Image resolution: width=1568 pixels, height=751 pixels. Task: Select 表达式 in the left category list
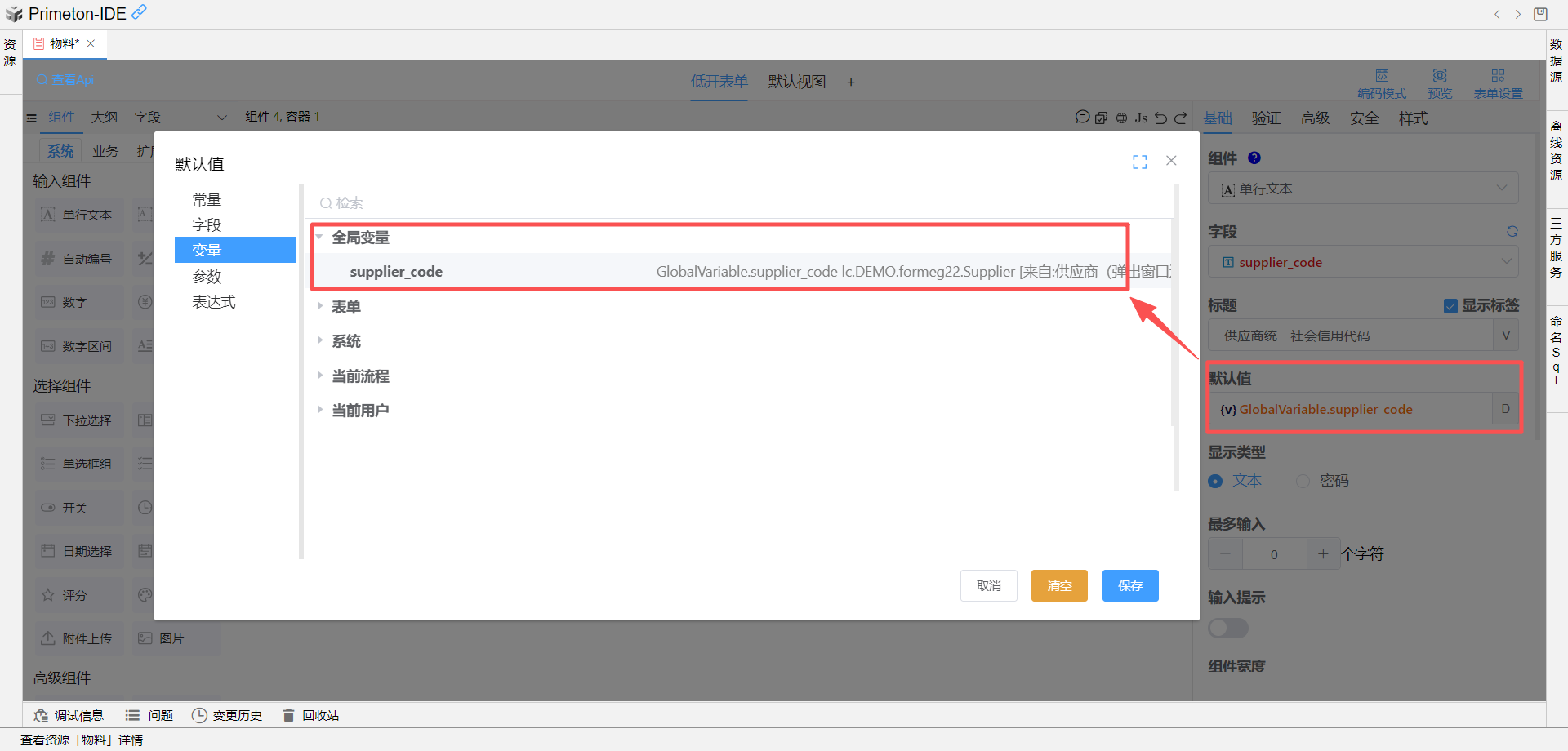214,302
